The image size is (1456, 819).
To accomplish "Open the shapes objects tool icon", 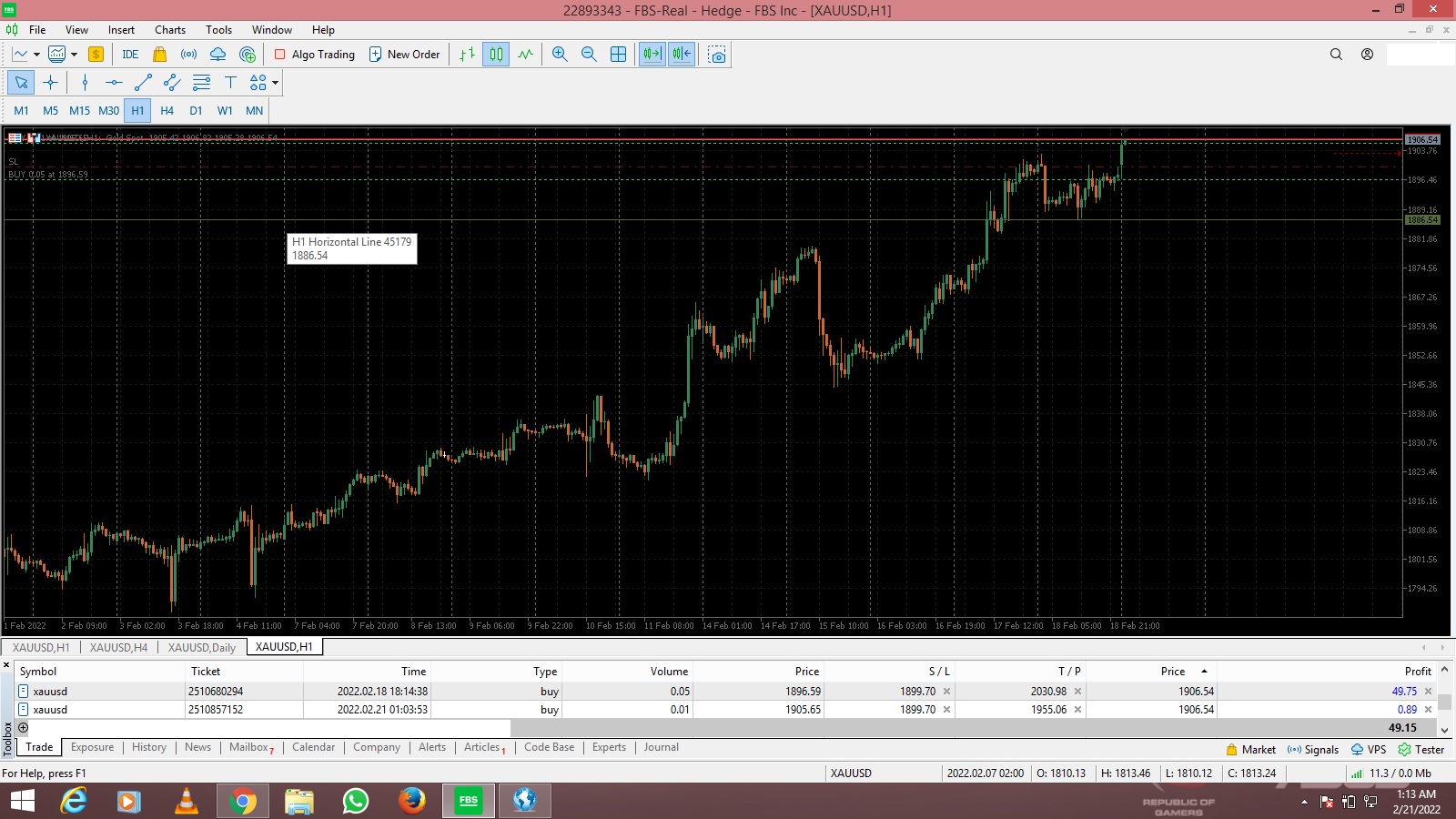I will pos(258,83).
